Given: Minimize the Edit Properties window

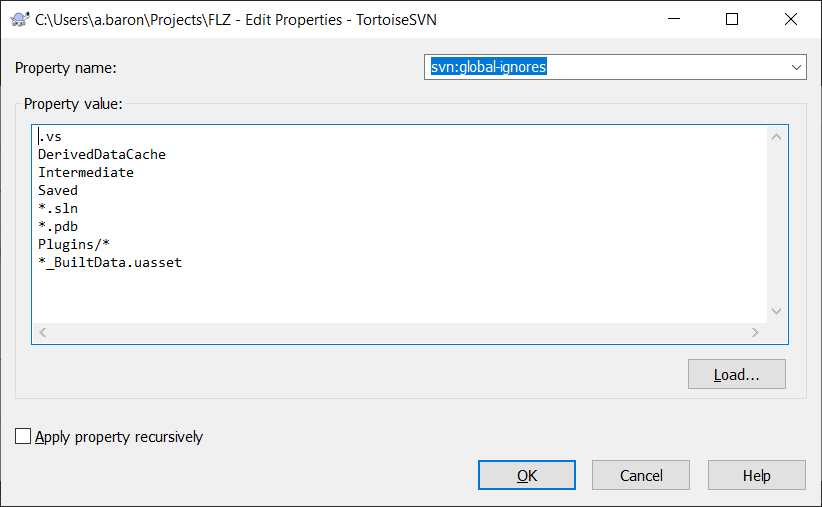Looking at the screenshot, I should 674,19.
